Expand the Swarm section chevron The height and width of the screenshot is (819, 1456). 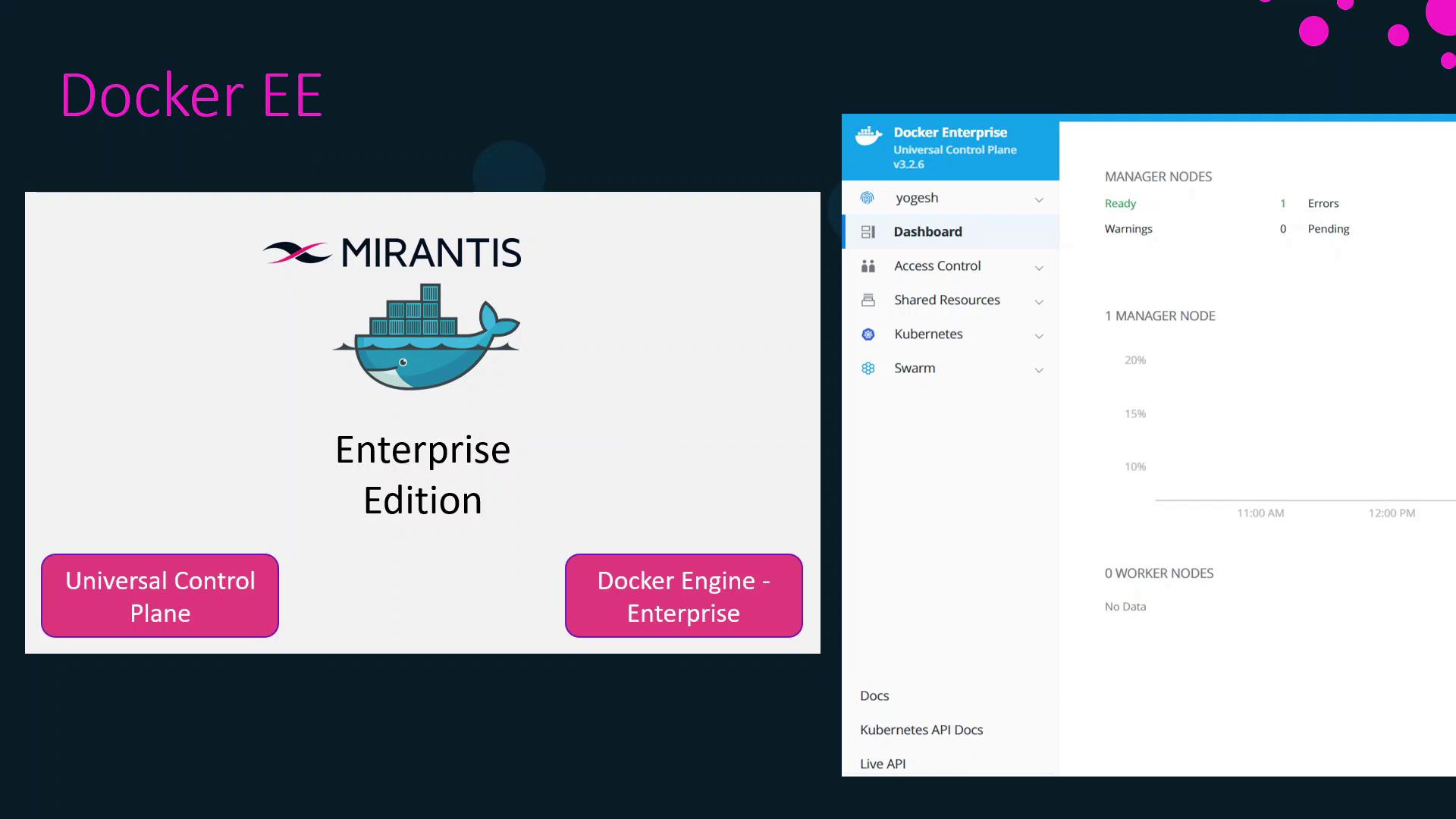click(1039, 370)
